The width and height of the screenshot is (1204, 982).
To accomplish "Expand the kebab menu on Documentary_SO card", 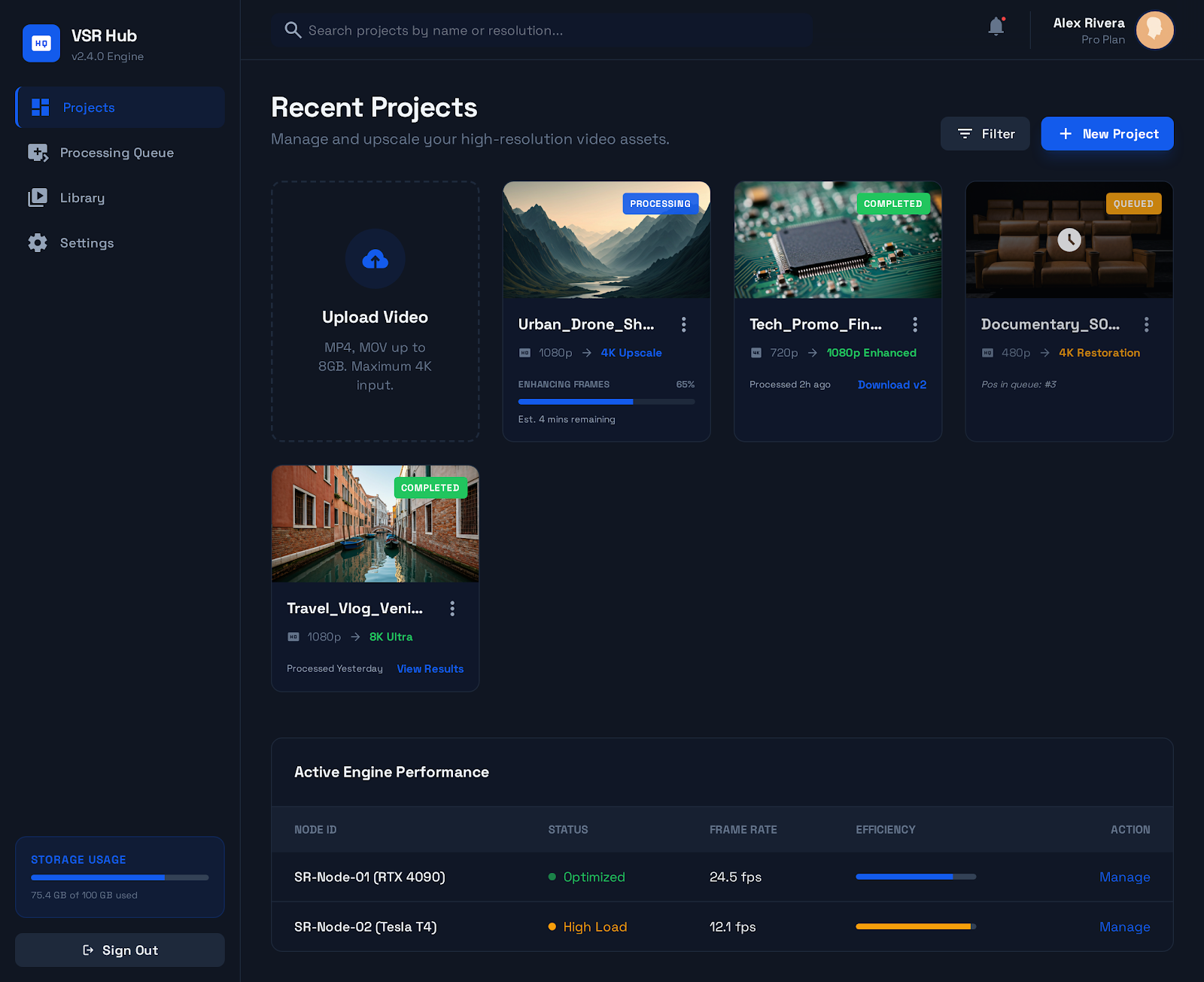I will (1146, 324).
